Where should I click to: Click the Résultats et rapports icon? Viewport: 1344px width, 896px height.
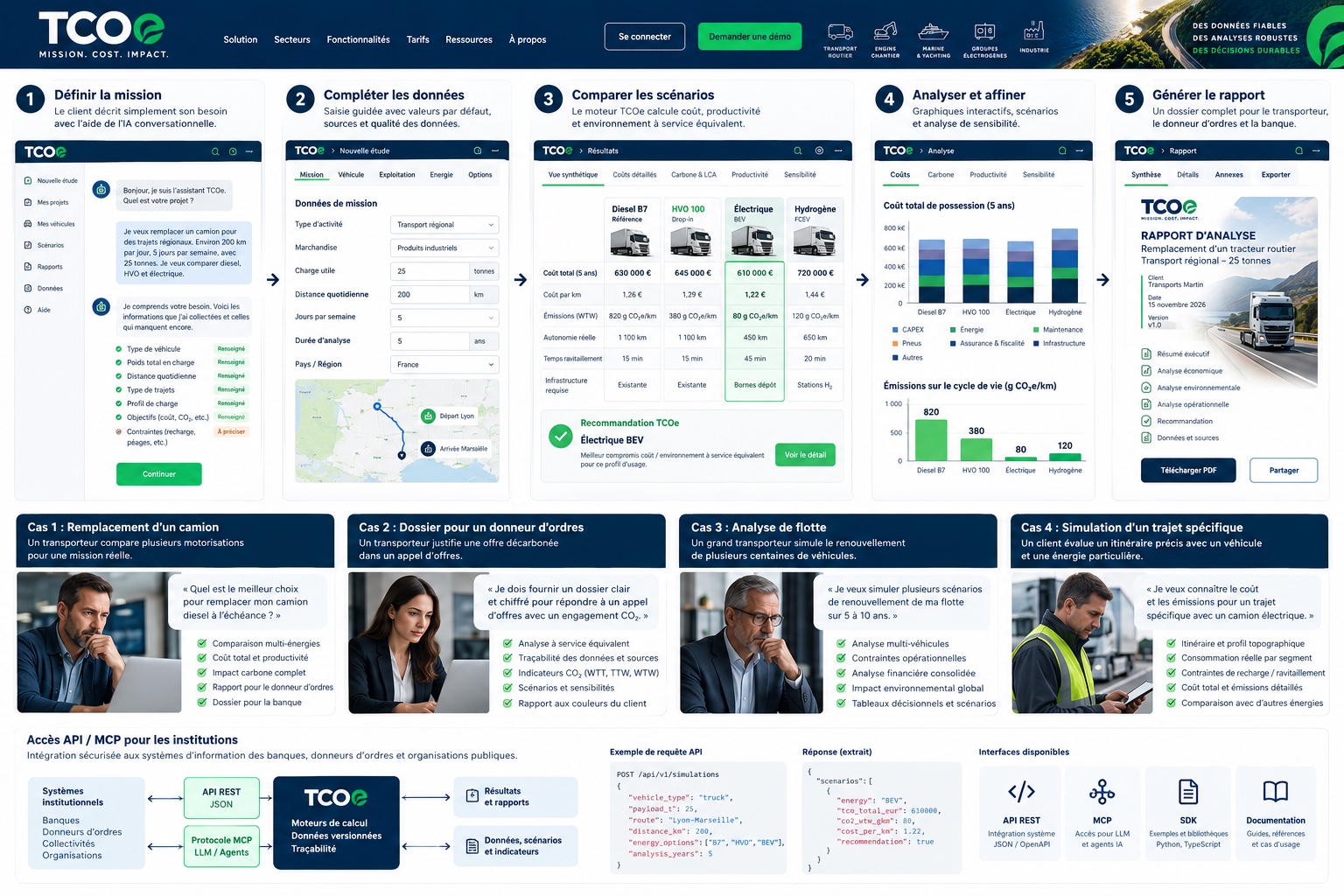click(x=472, y=796)
